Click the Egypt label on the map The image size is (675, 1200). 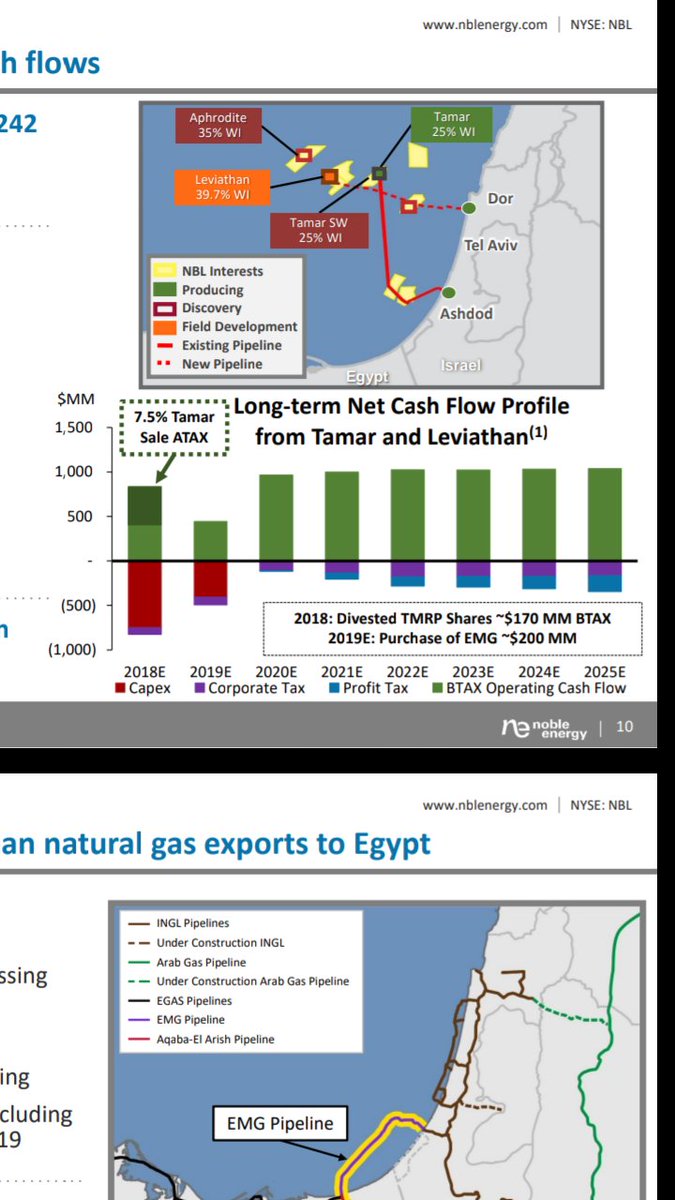coord(366,378)
